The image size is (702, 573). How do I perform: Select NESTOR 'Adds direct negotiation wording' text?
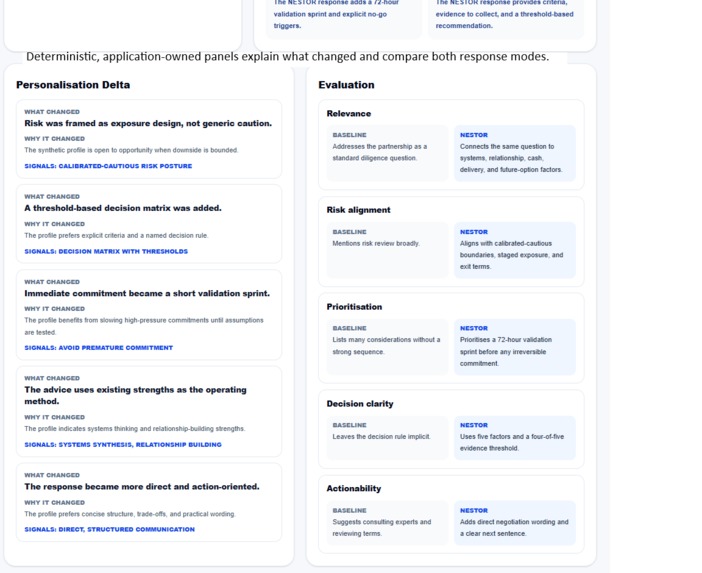514,528
